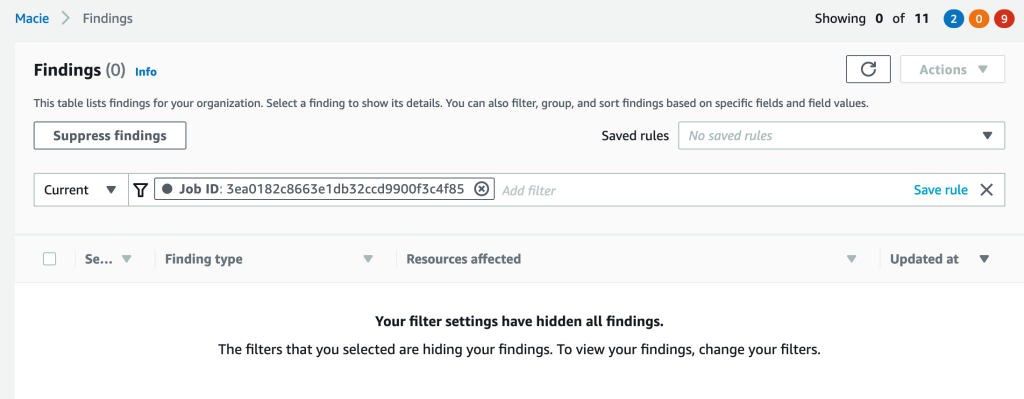This screenshot has width=1024, height=399.
Task: Click the Finding type column header
Action: click(204, 259)
